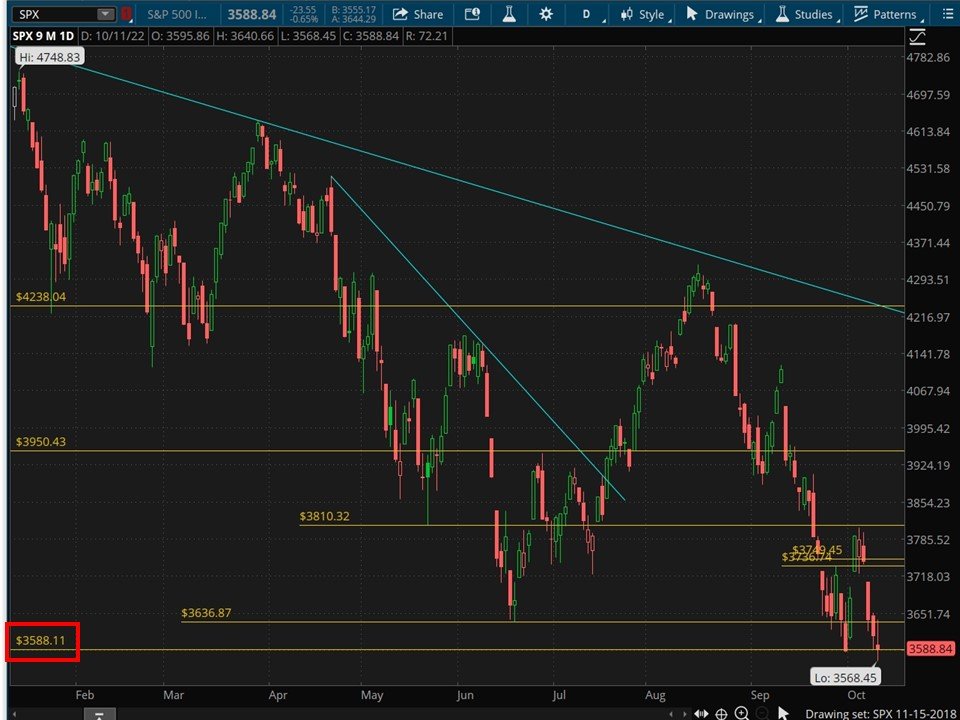Open the Drawings menu
Viewport: 960px width, 720px height.
pyautogui.click(x=720, y=14)
